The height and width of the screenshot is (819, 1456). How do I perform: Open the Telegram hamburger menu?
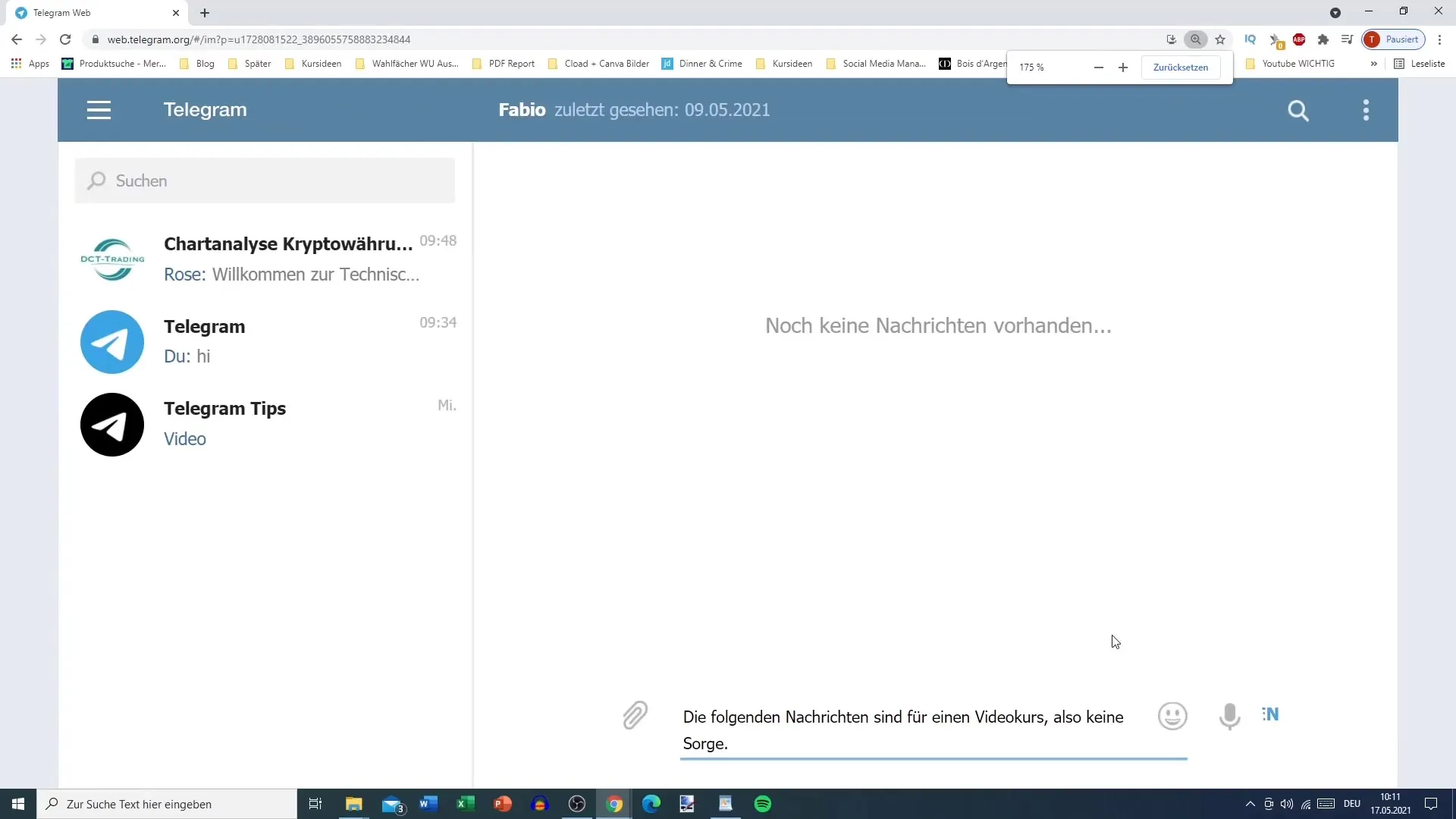pos(99,110)
